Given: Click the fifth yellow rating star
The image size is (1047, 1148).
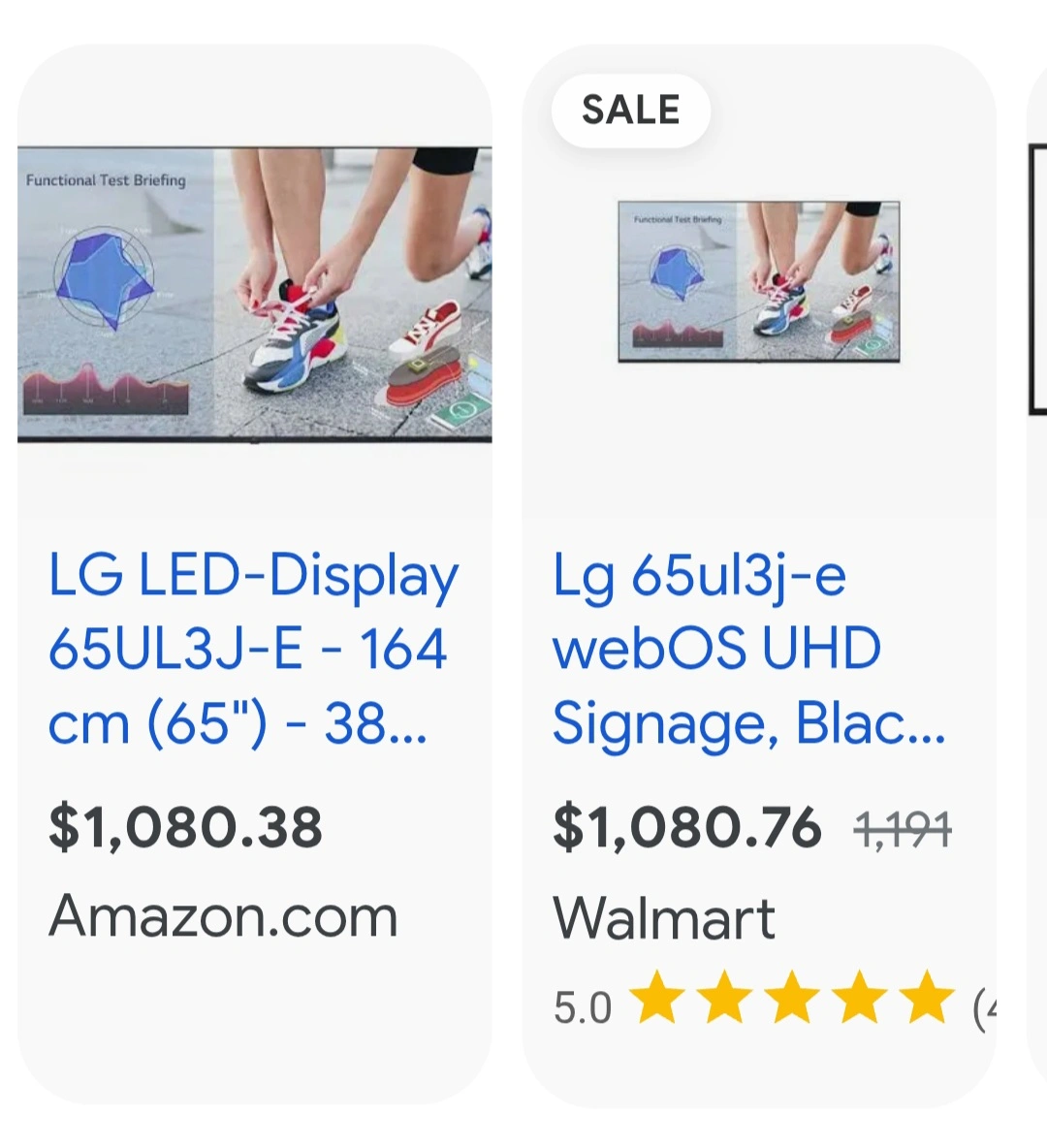Looking at the screenshot, I should (927, 998).
